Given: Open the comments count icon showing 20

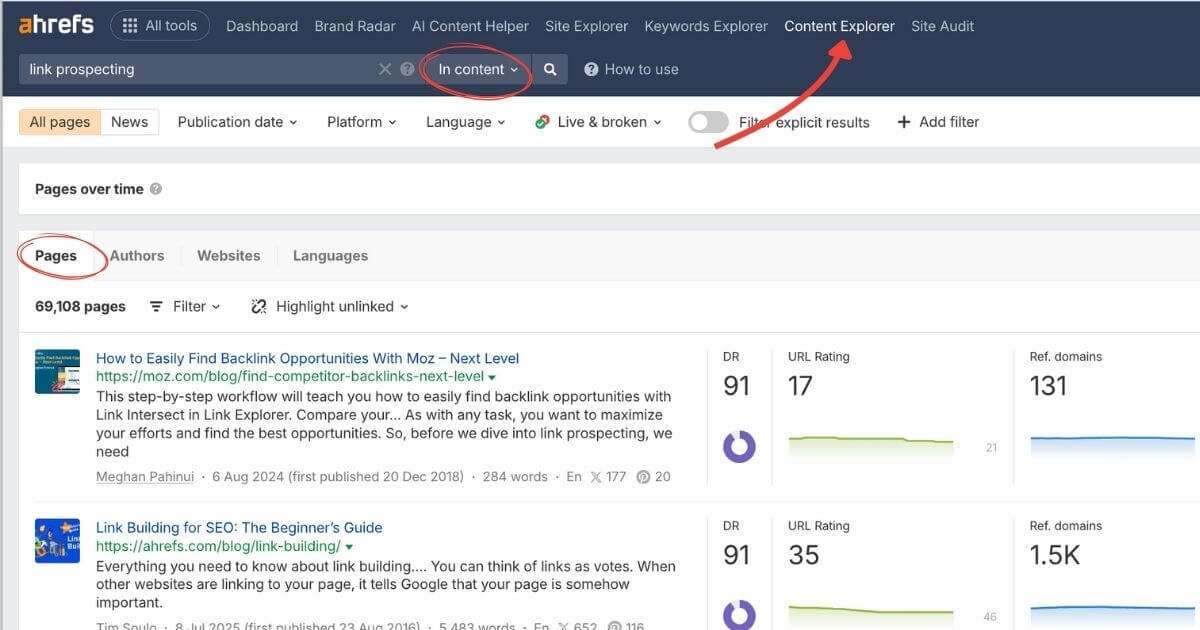Looking at the screenshot, I should click(654, 477).
